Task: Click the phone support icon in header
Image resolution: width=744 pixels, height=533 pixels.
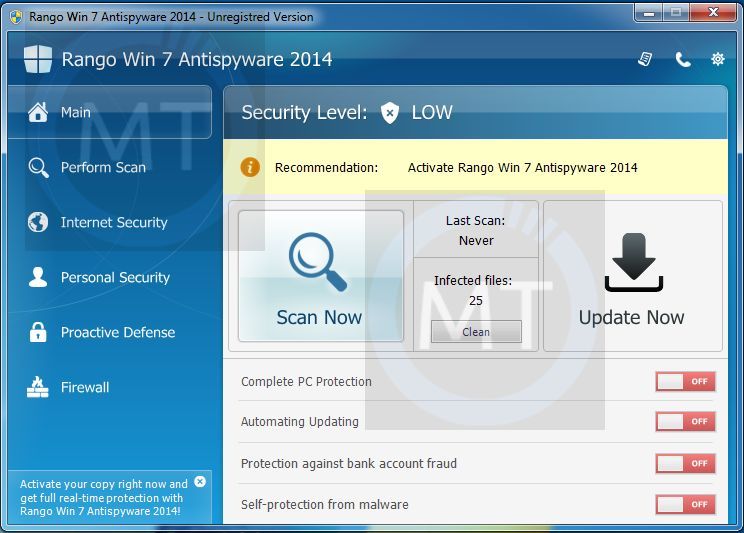Action: [683, 59]
